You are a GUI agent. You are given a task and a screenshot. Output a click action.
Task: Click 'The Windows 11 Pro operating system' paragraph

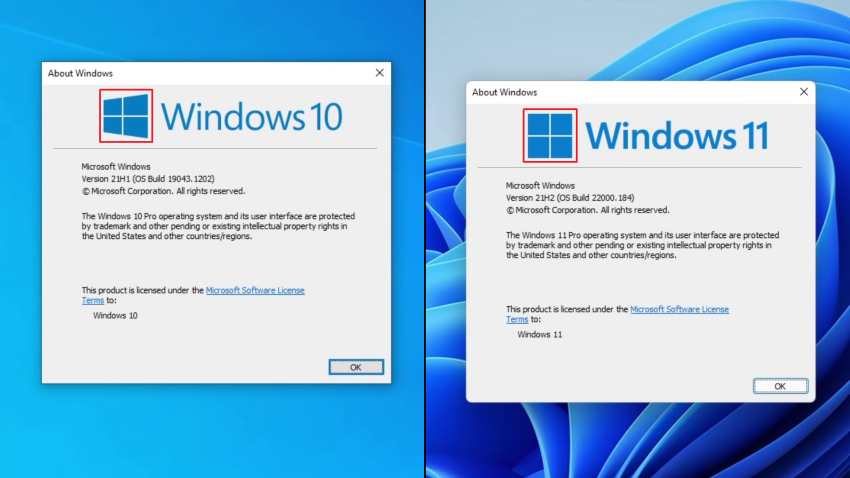[642, 245]
